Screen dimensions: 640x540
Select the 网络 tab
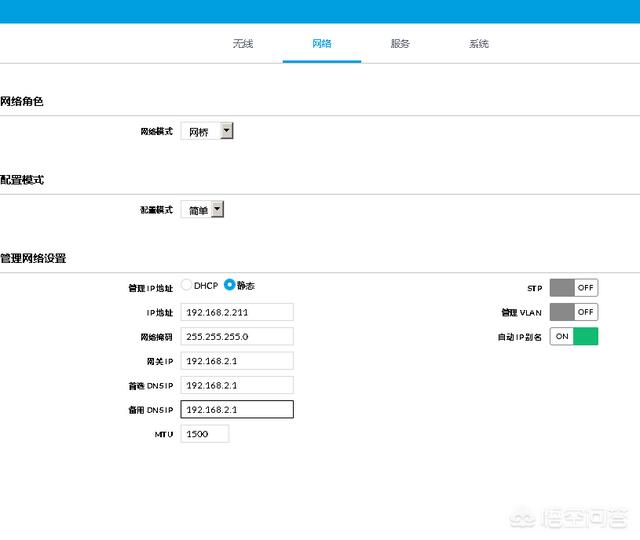coord(321,44)
